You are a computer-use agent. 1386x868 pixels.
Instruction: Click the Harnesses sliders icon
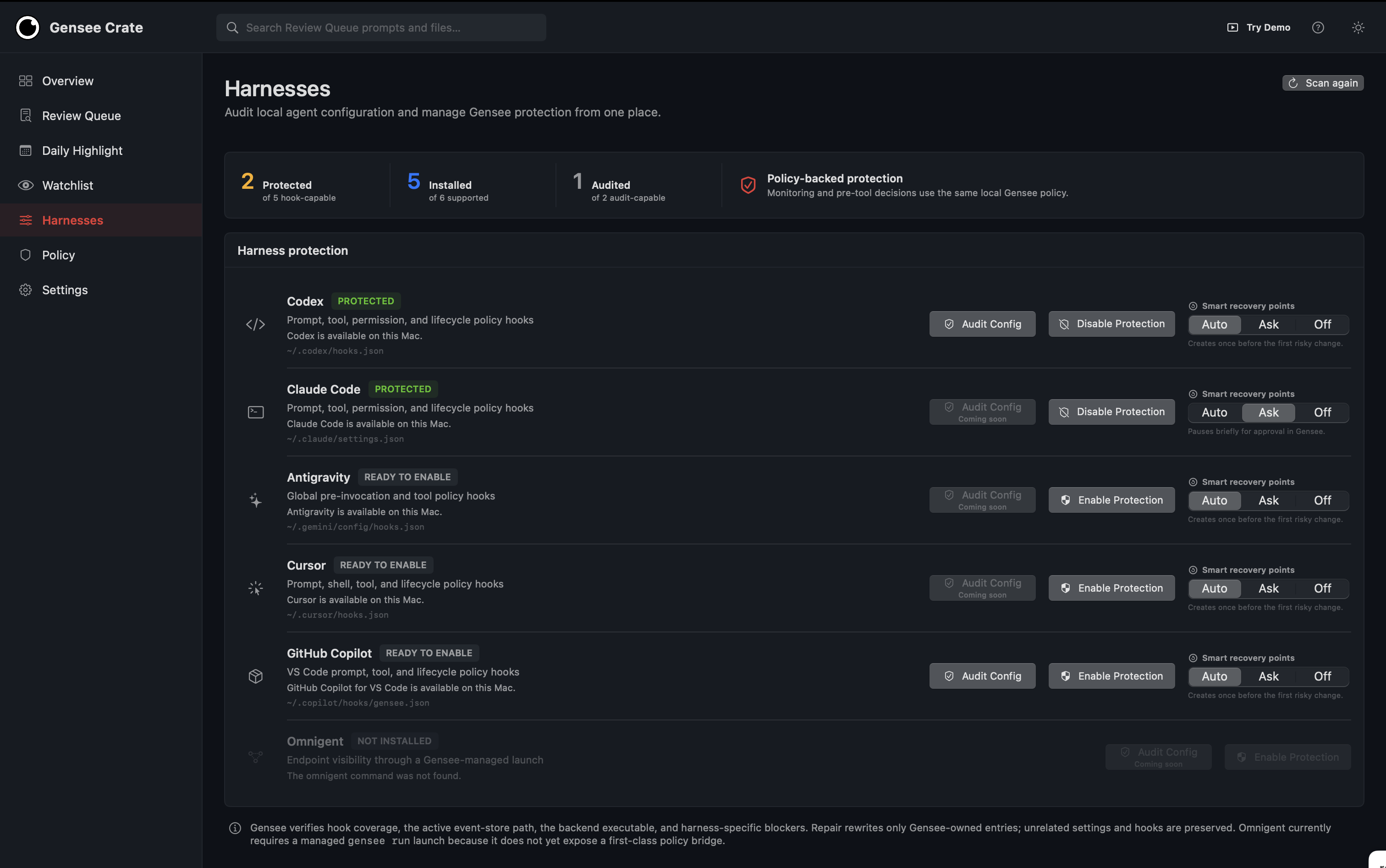(x=25, y=220)
